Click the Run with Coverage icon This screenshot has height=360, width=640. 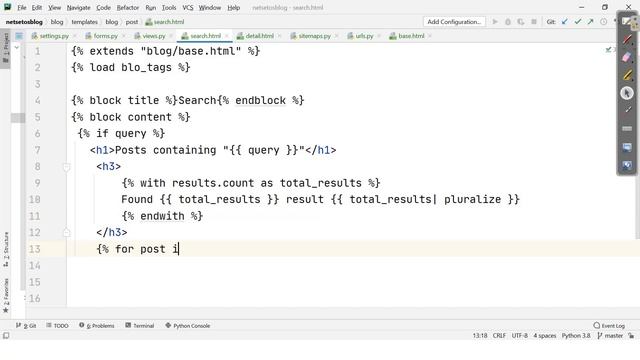click(521, 22)
